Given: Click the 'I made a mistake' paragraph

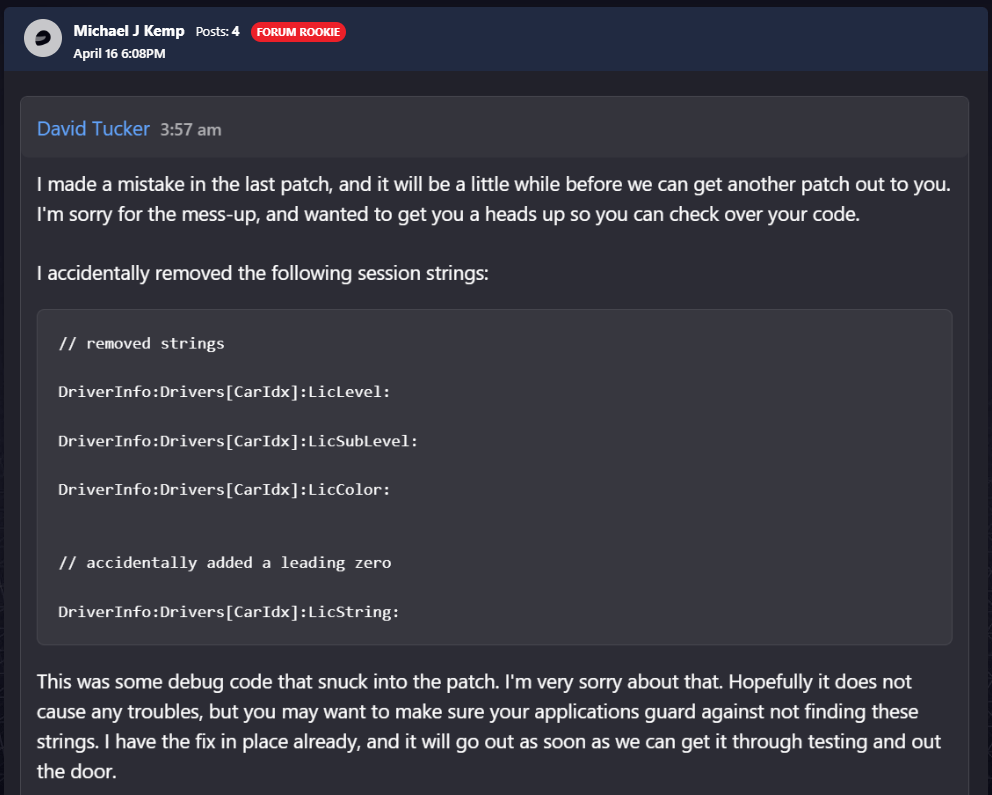Looking at the screenshot, I should click(x=493, y=199).
